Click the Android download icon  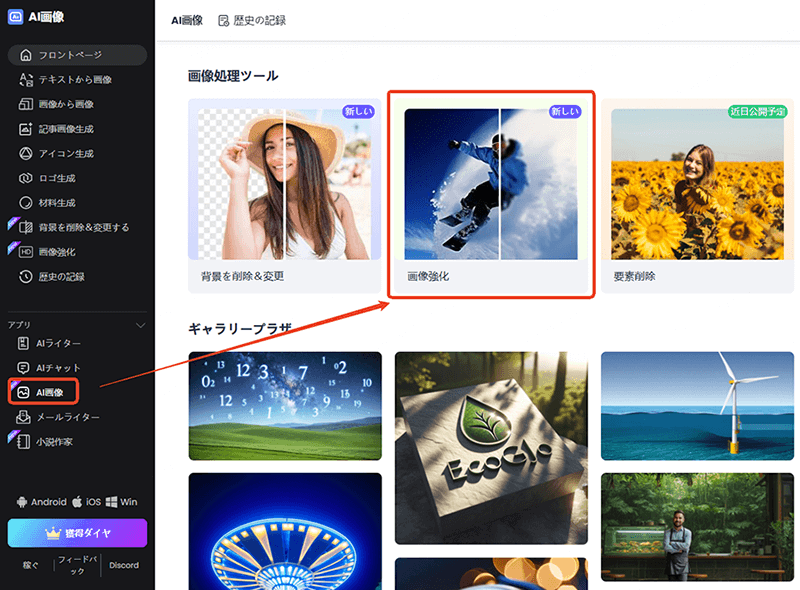click(22, 502)
